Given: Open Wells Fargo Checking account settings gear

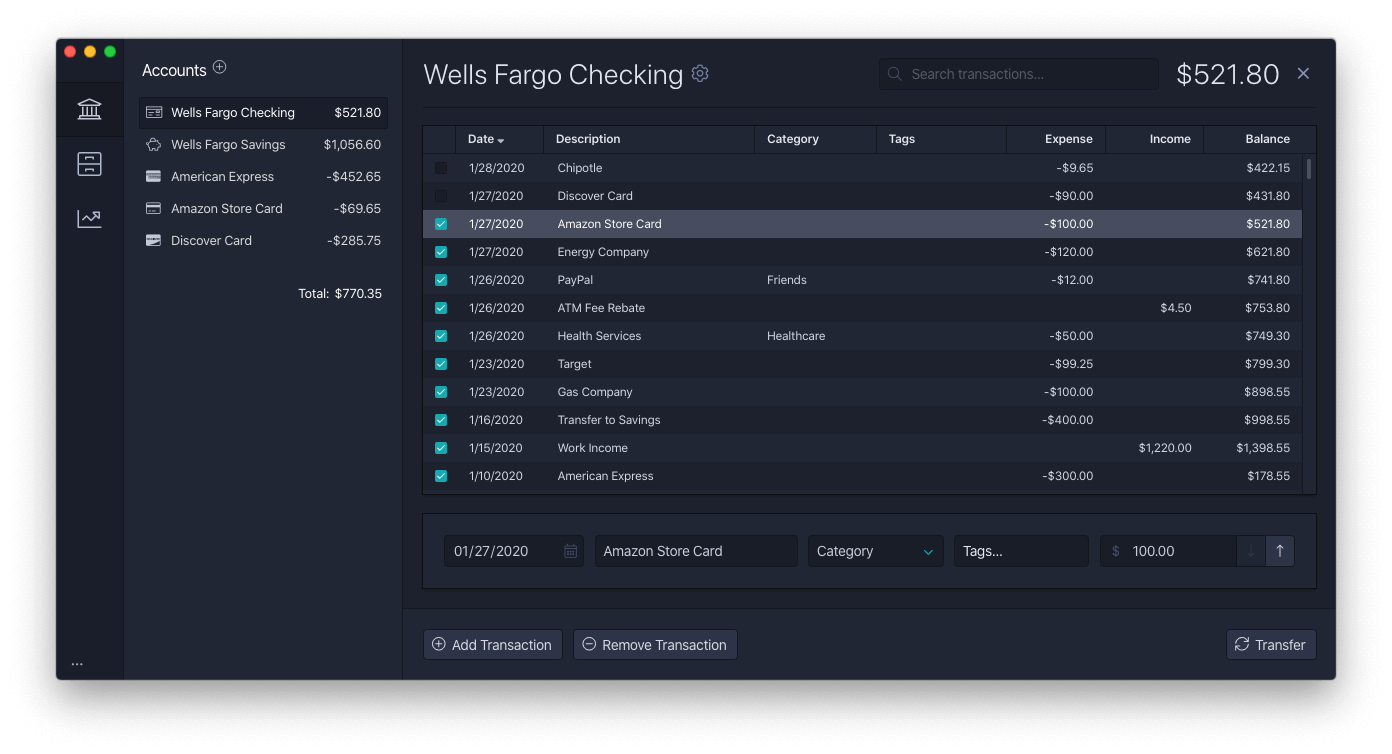Looking at the screenshot, I should pyautogui.click(x=699, y=73).
